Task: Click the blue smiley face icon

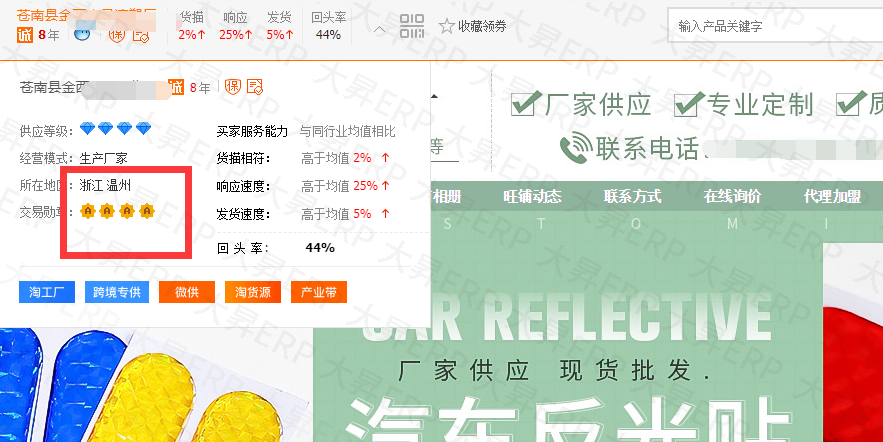Action: [82, 34]
